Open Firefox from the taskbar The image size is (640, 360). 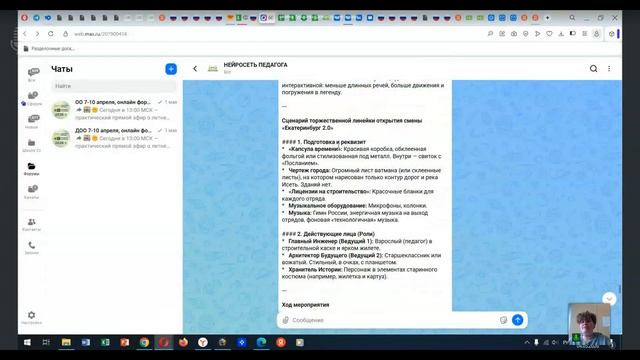pyautogui.click(x=183, y=342)
